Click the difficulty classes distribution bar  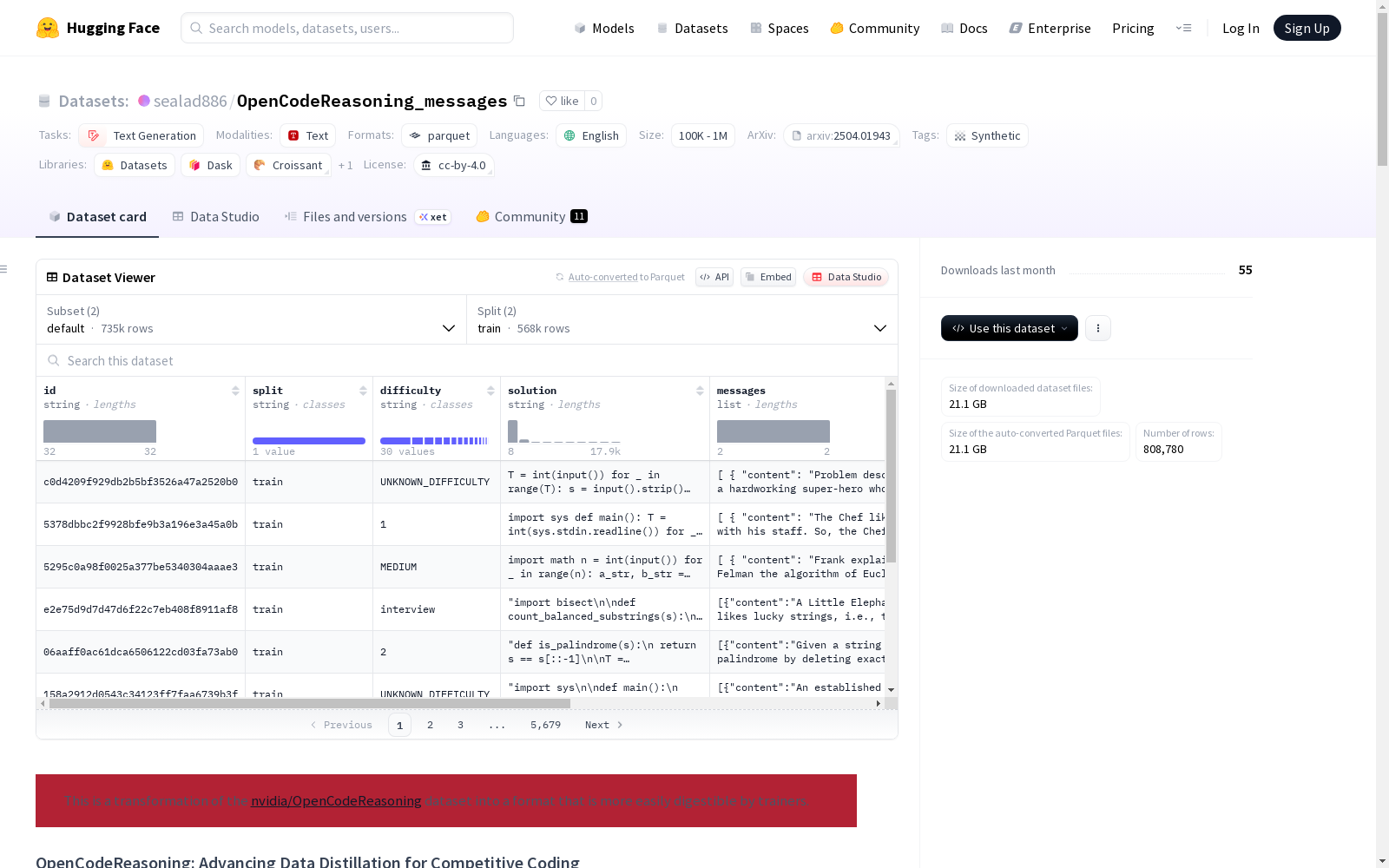tap(434, 441)
